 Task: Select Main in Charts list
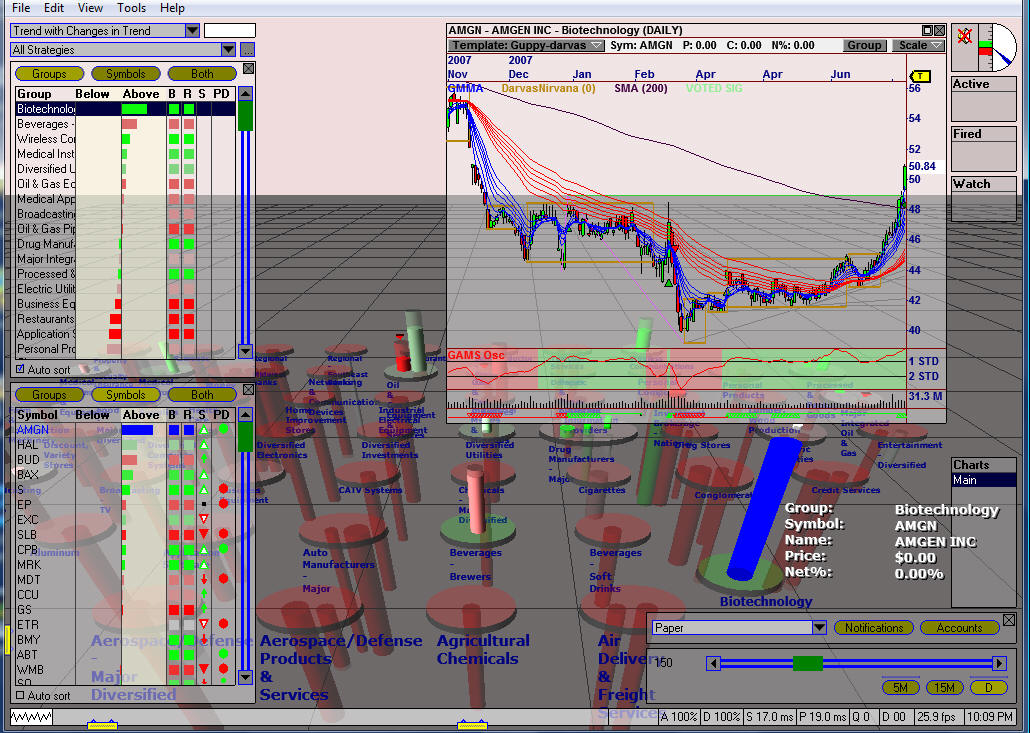[983, 480]
